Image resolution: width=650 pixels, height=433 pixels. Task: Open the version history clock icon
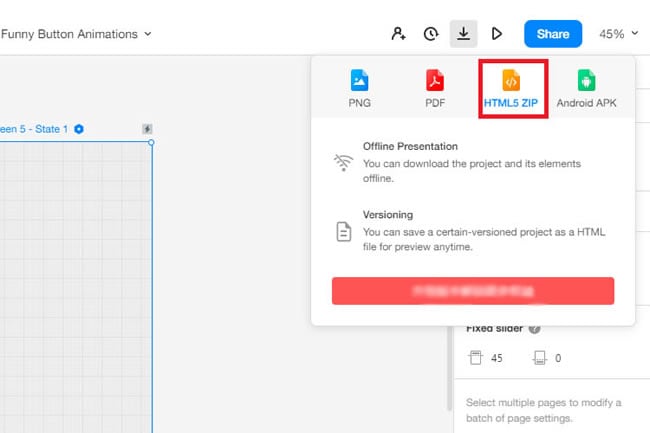(431, 34)
